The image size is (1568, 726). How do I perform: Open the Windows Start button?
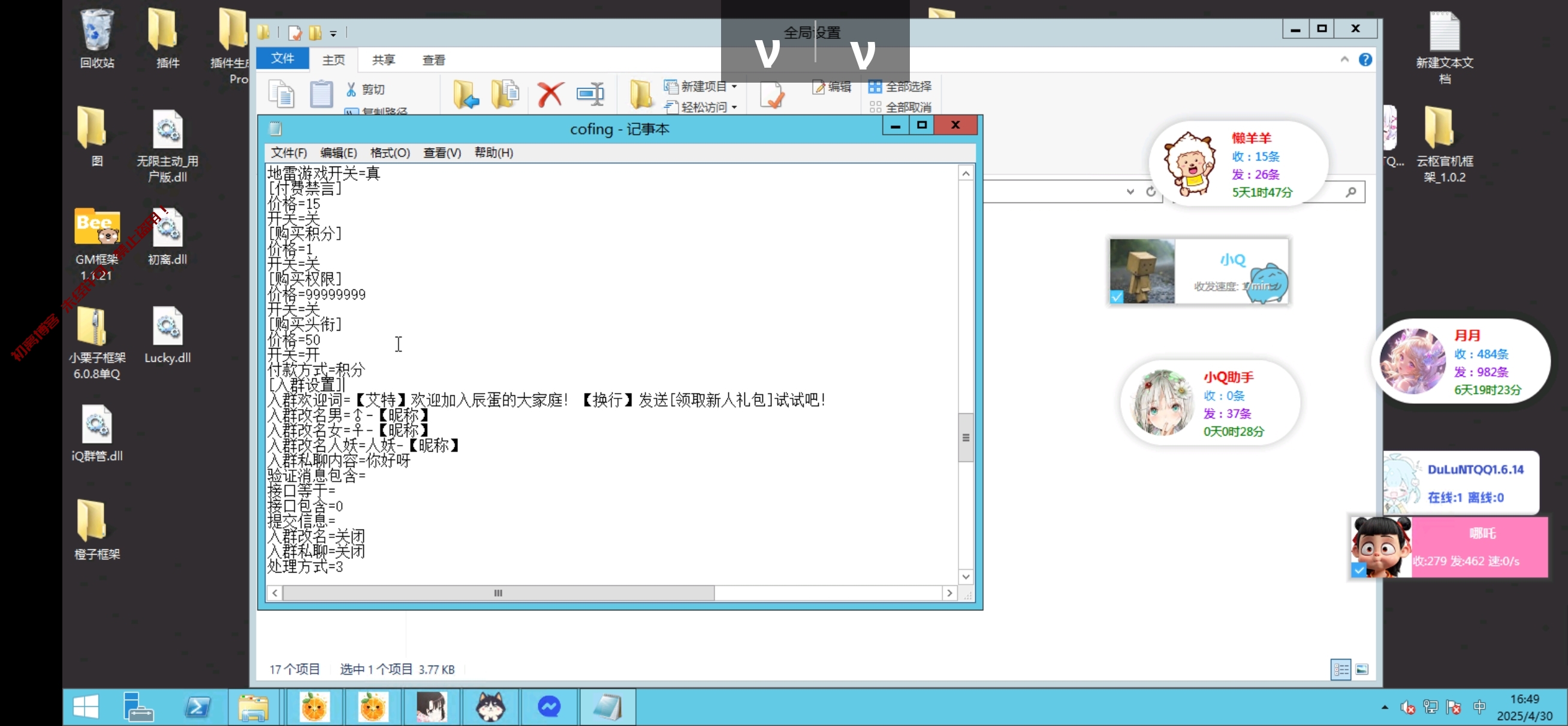(85, 707)
